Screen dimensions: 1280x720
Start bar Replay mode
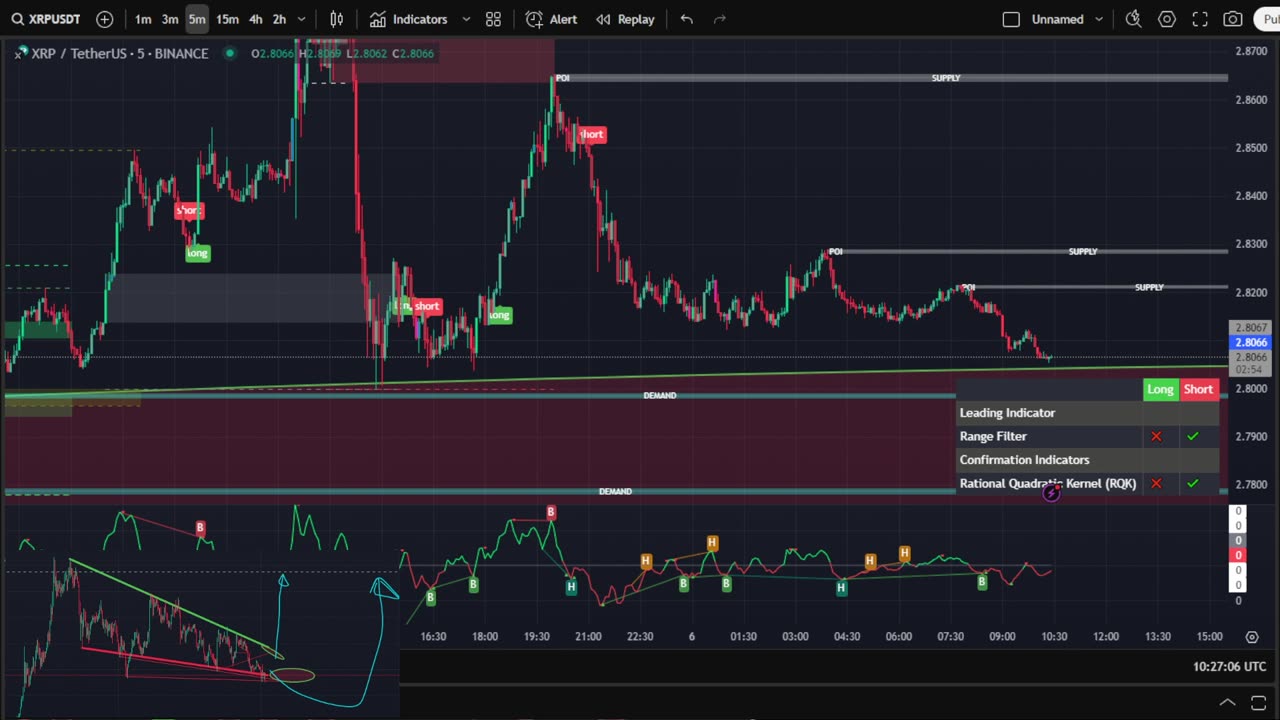pos(625,19)
